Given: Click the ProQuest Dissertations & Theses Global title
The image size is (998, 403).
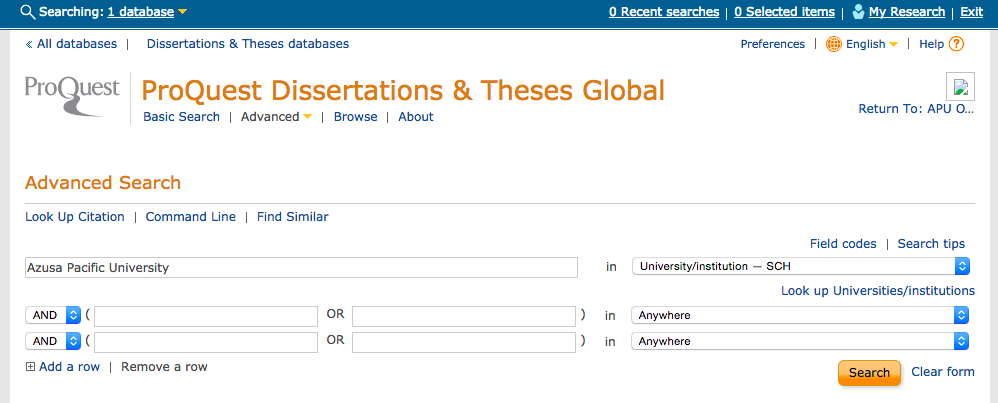Looking at the screenshot, I should coord(403,90).
